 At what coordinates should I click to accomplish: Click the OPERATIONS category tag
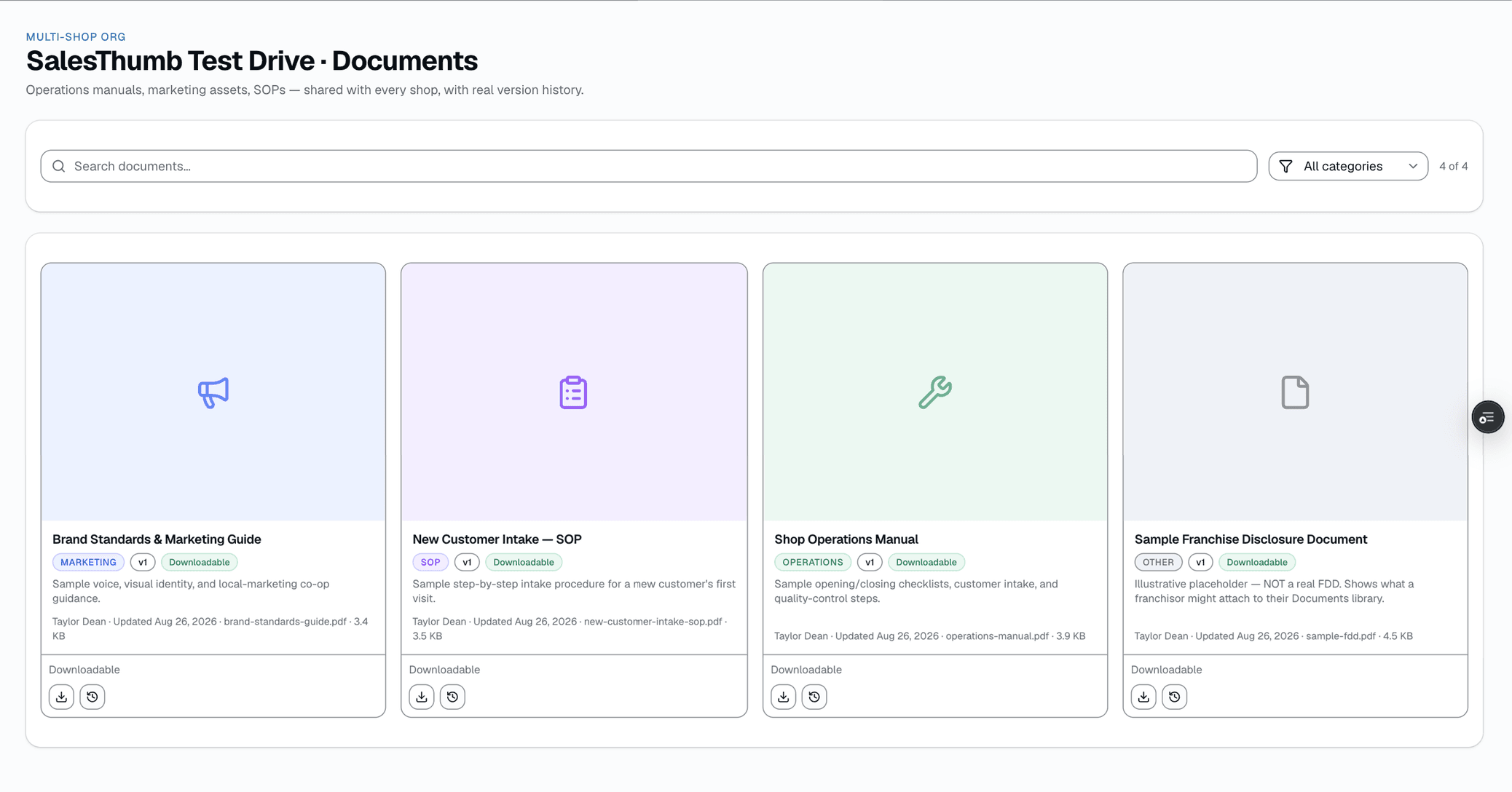click(813, 562)
